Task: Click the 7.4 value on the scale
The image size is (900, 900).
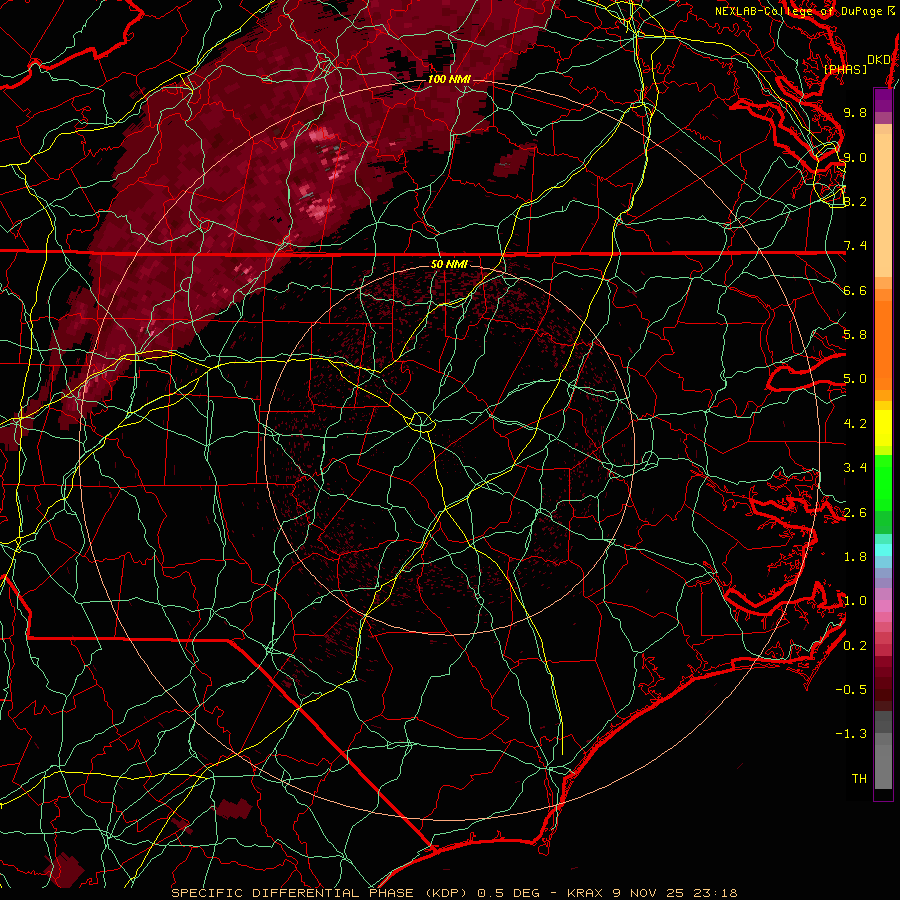Action: [855, 246]
